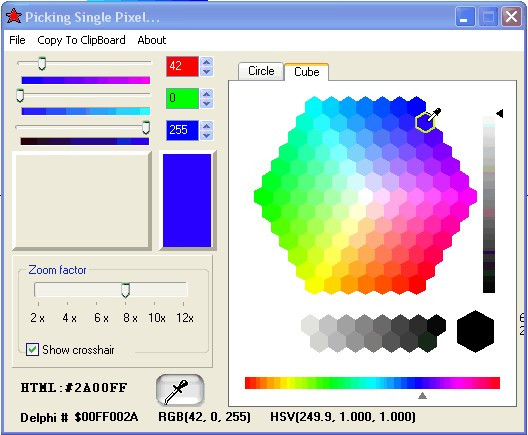Click the 4 x zoom factor label

click(69, 317)
